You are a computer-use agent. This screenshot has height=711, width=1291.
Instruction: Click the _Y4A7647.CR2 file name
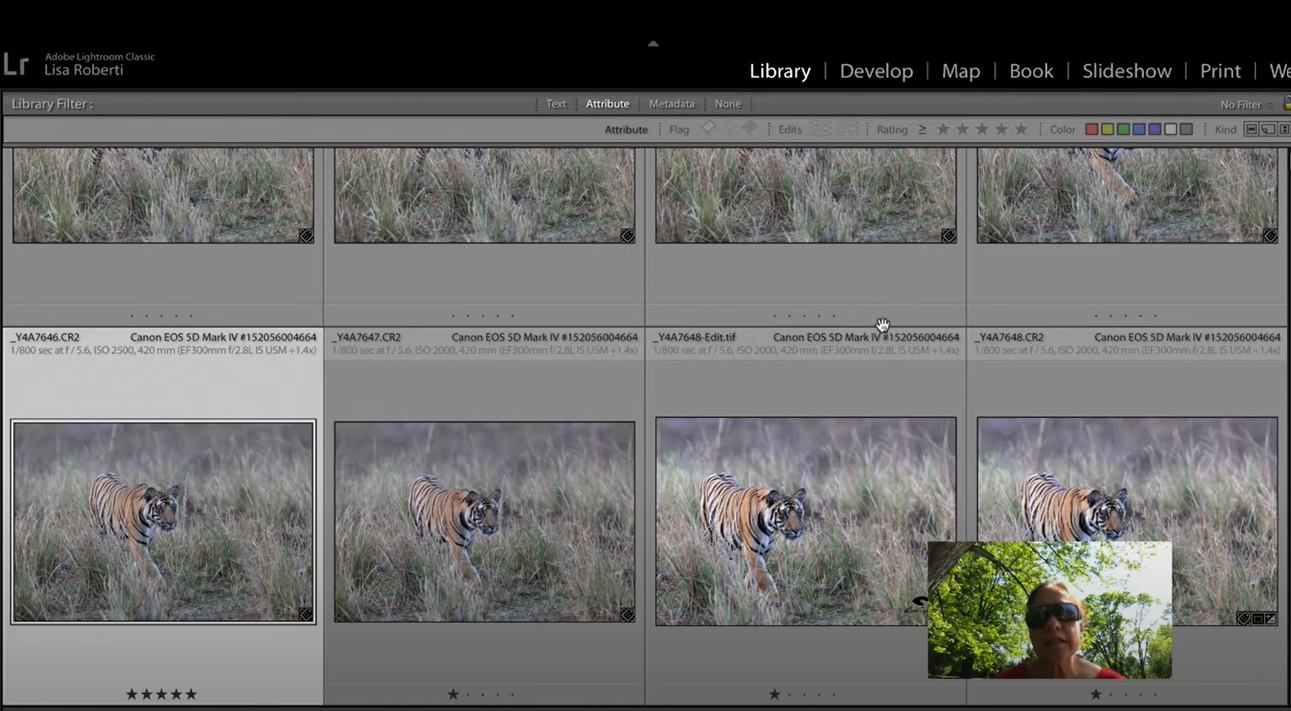[366, 338]
